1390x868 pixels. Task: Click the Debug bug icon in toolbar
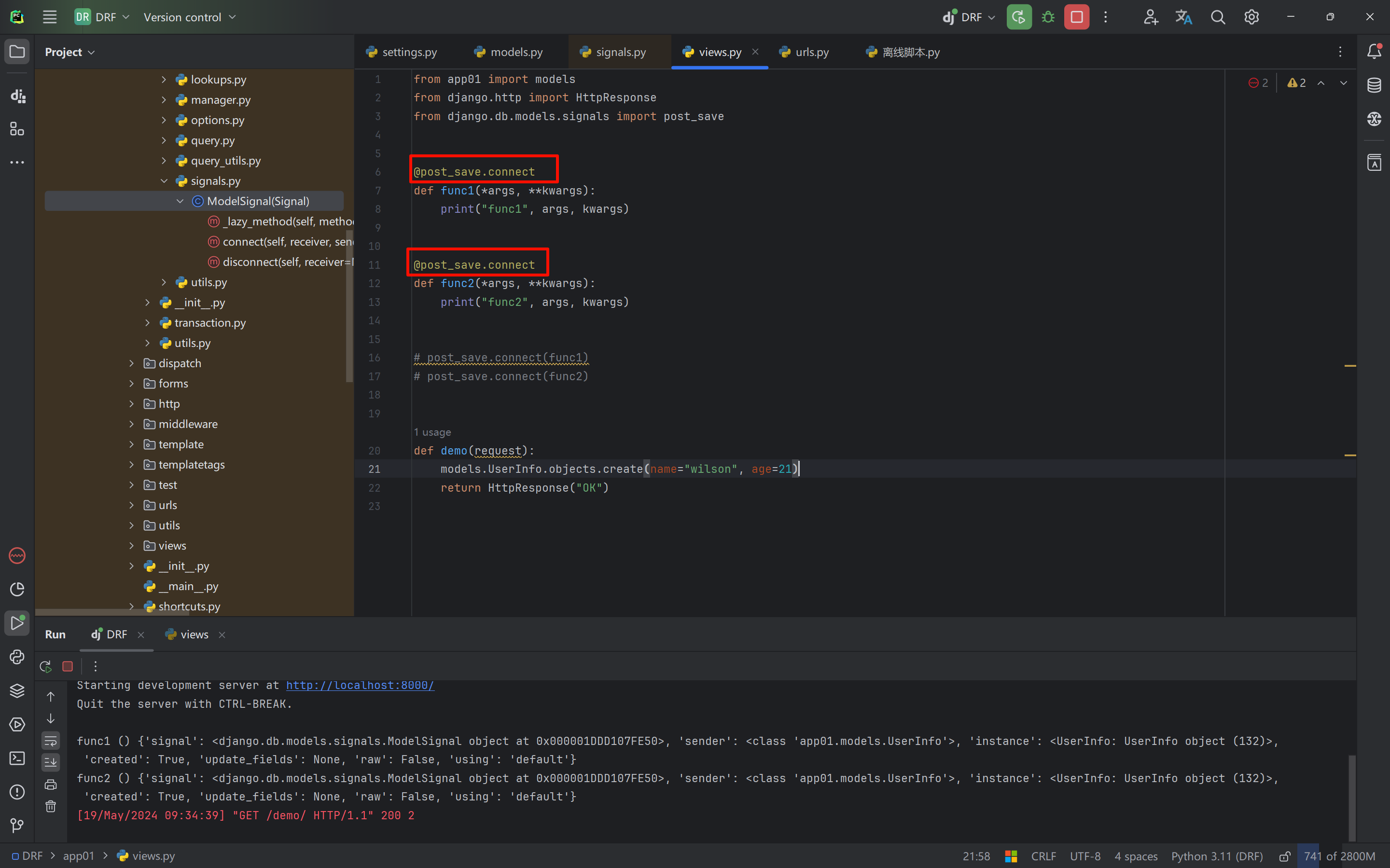coord(1048,17)
